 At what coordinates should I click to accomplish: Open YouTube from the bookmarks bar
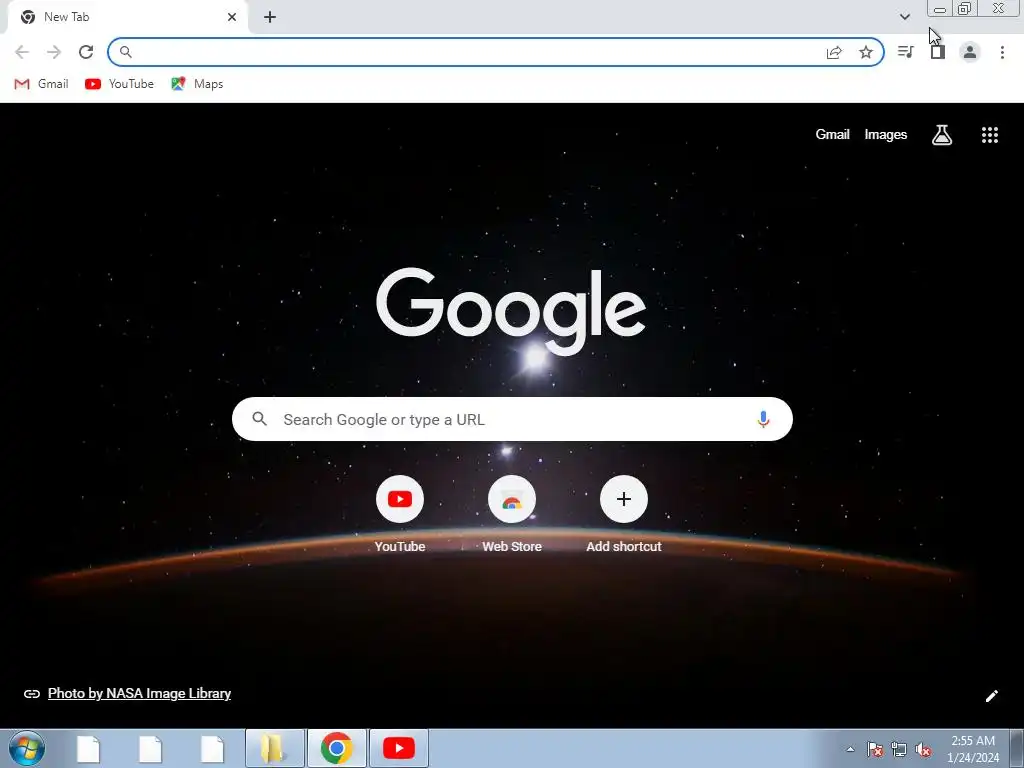(120, 84)
